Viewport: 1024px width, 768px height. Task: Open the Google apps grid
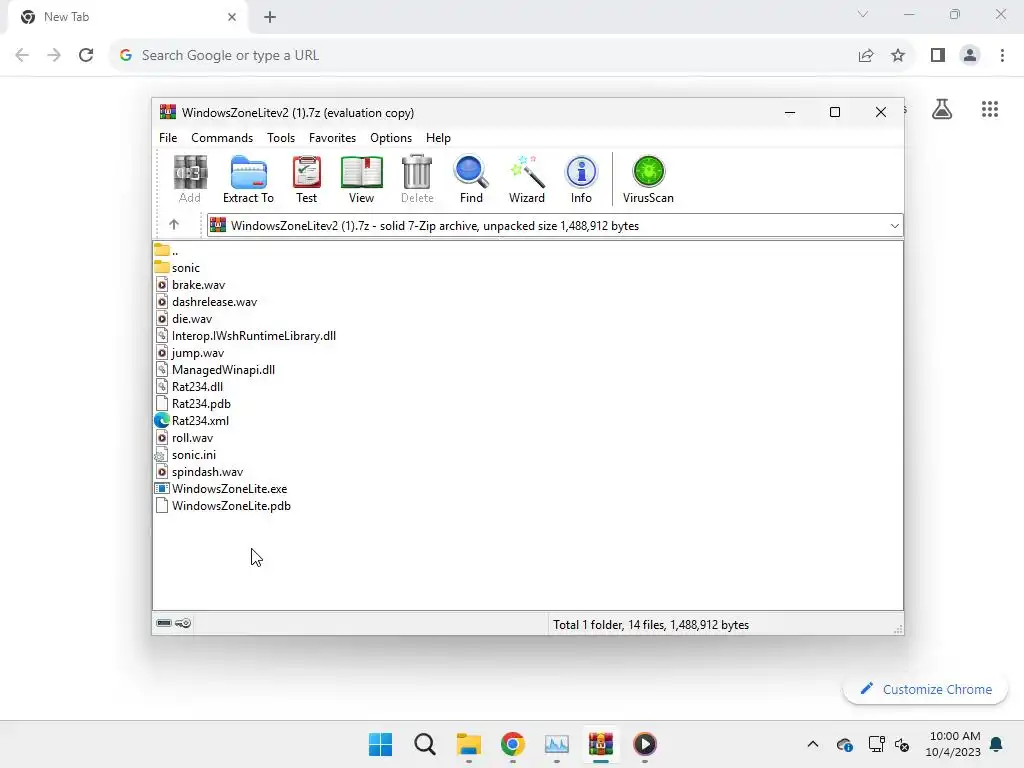point(990,109)
